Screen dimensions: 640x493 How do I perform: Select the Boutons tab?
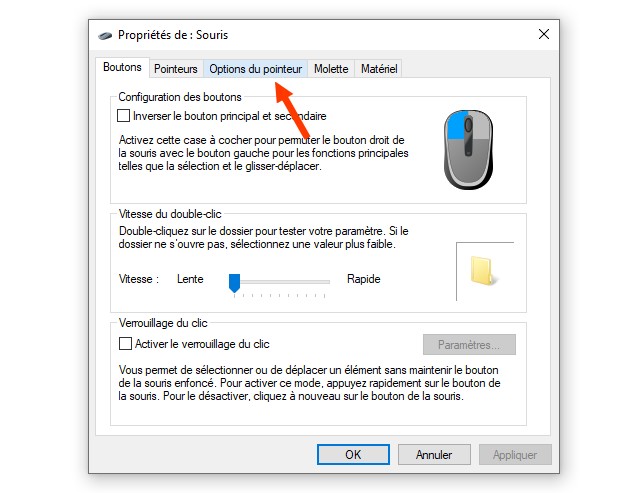122,67
